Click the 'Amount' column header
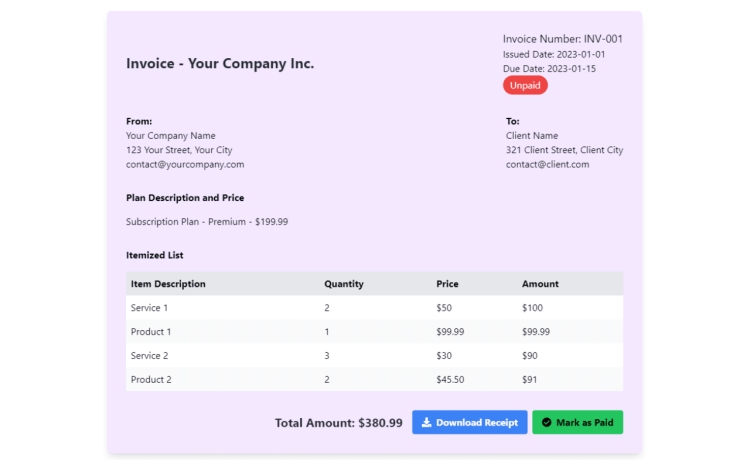Image resolution: width=750 pixels, height=469 pixels. 540,284
